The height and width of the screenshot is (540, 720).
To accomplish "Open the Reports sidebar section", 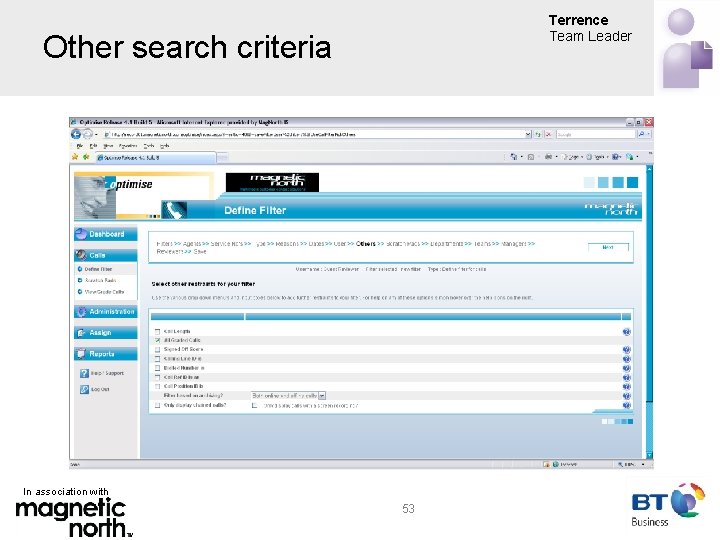I will (105, 354).
